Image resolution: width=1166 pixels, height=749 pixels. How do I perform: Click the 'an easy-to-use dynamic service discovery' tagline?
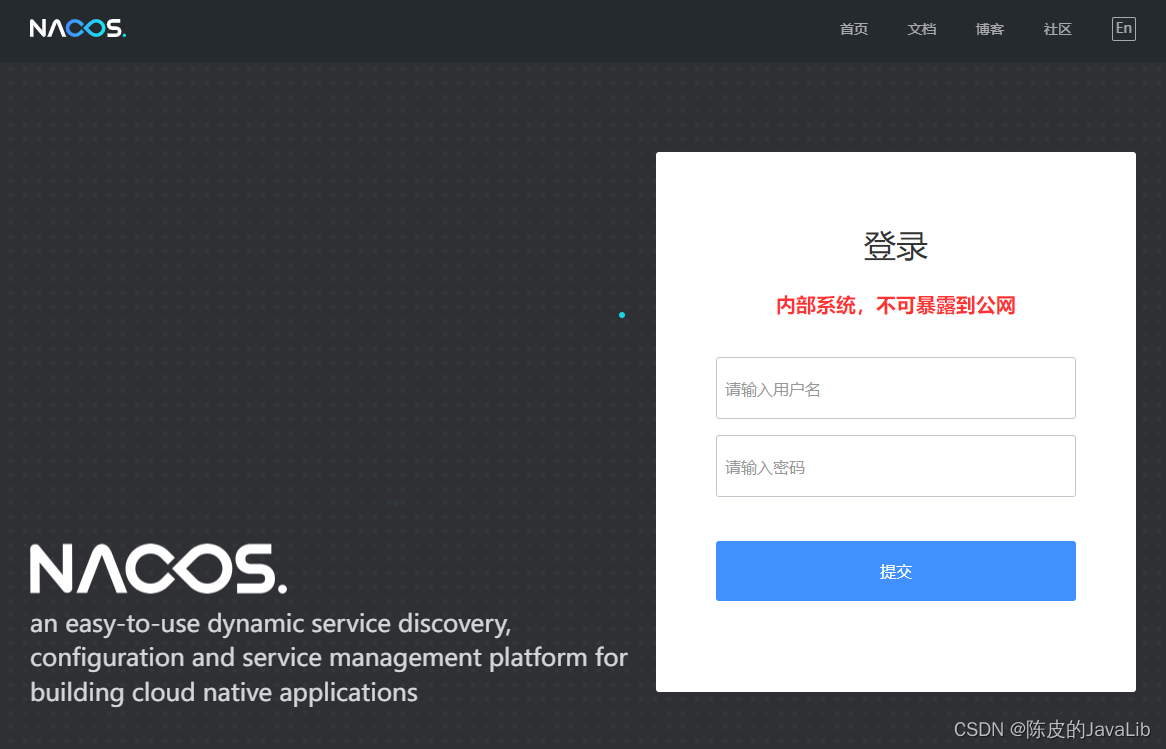(329, 658)
